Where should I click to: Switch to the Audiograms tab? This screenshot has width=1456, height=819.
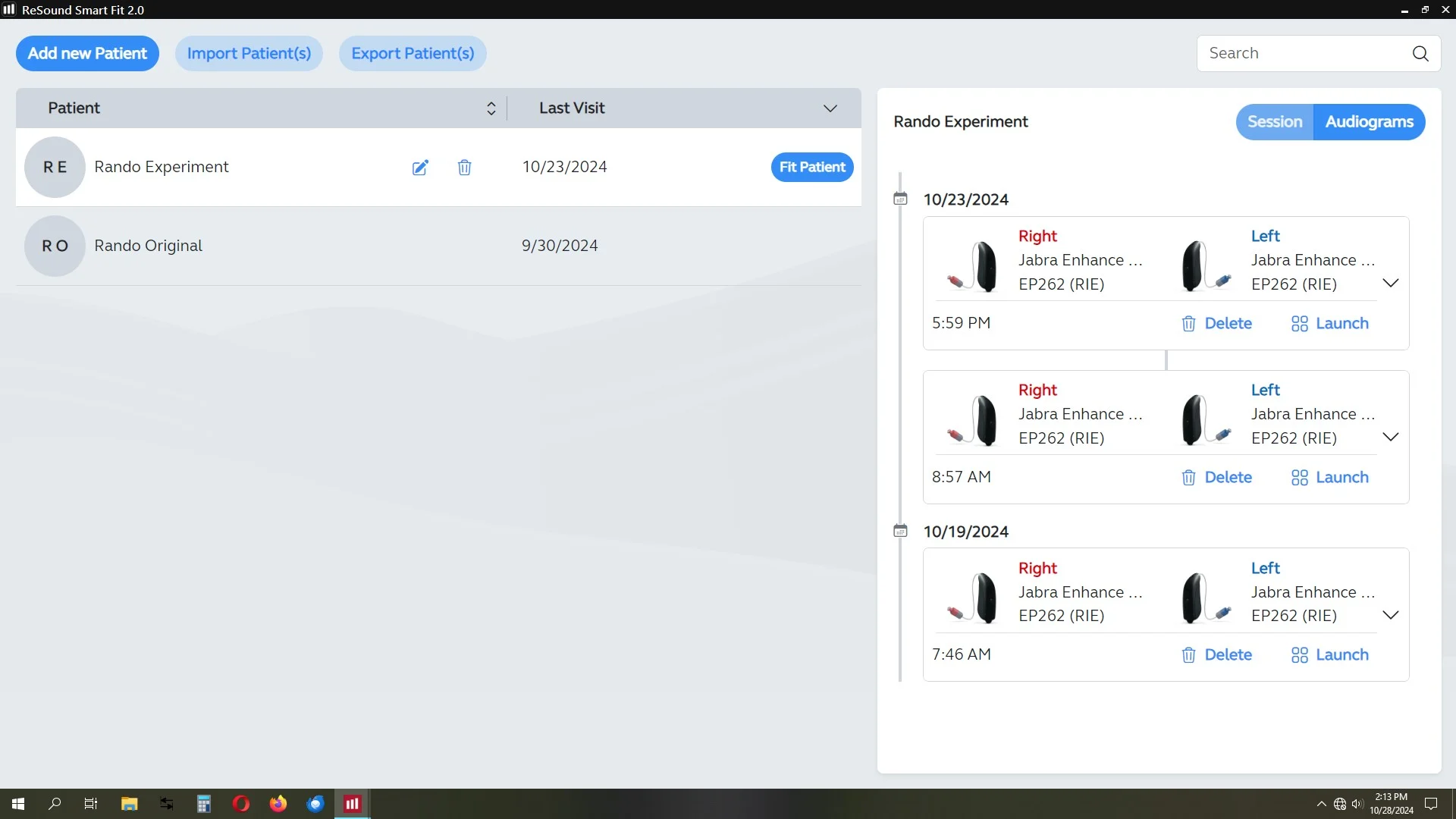pos(1369,122)
